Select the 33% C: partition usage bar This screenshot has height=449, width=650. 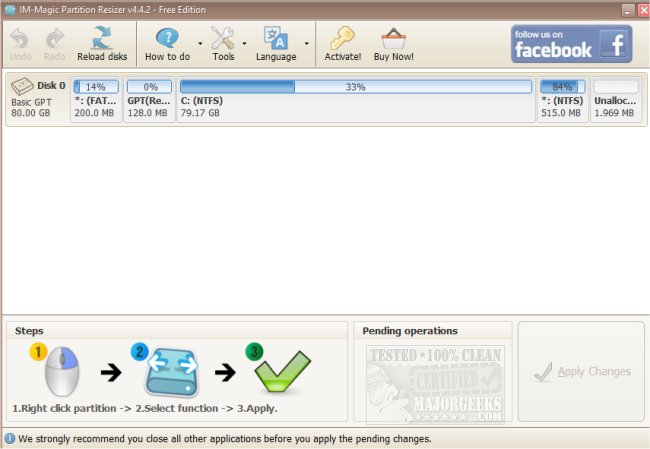356,87
